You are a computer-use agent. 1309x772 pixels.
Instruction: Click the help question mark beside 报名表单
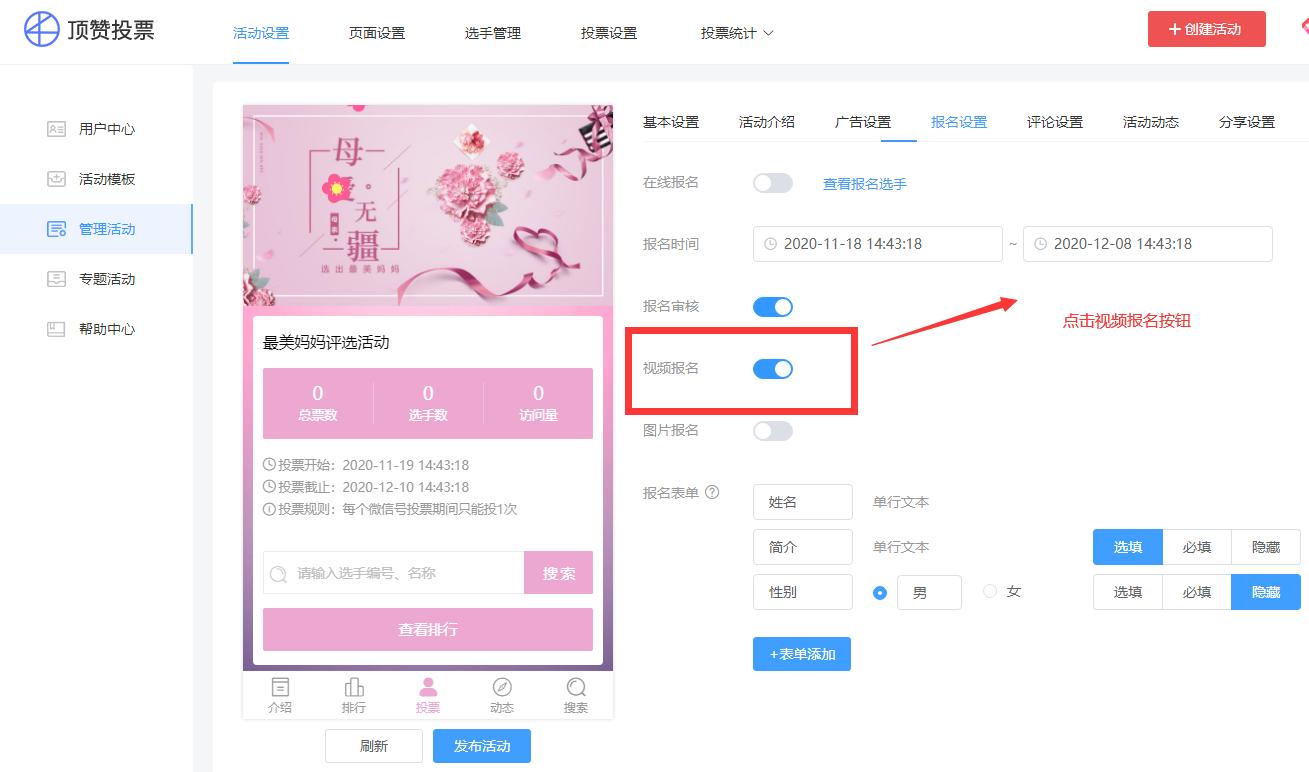coord(711,491)
